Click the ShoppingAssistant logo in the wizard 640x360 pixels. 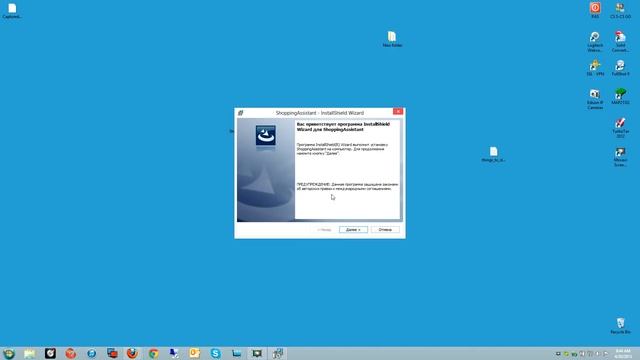[x=266, y=136]
